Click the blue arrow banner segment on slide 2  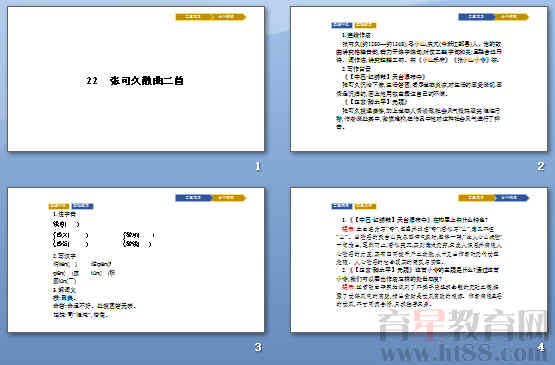pos(476,17)
